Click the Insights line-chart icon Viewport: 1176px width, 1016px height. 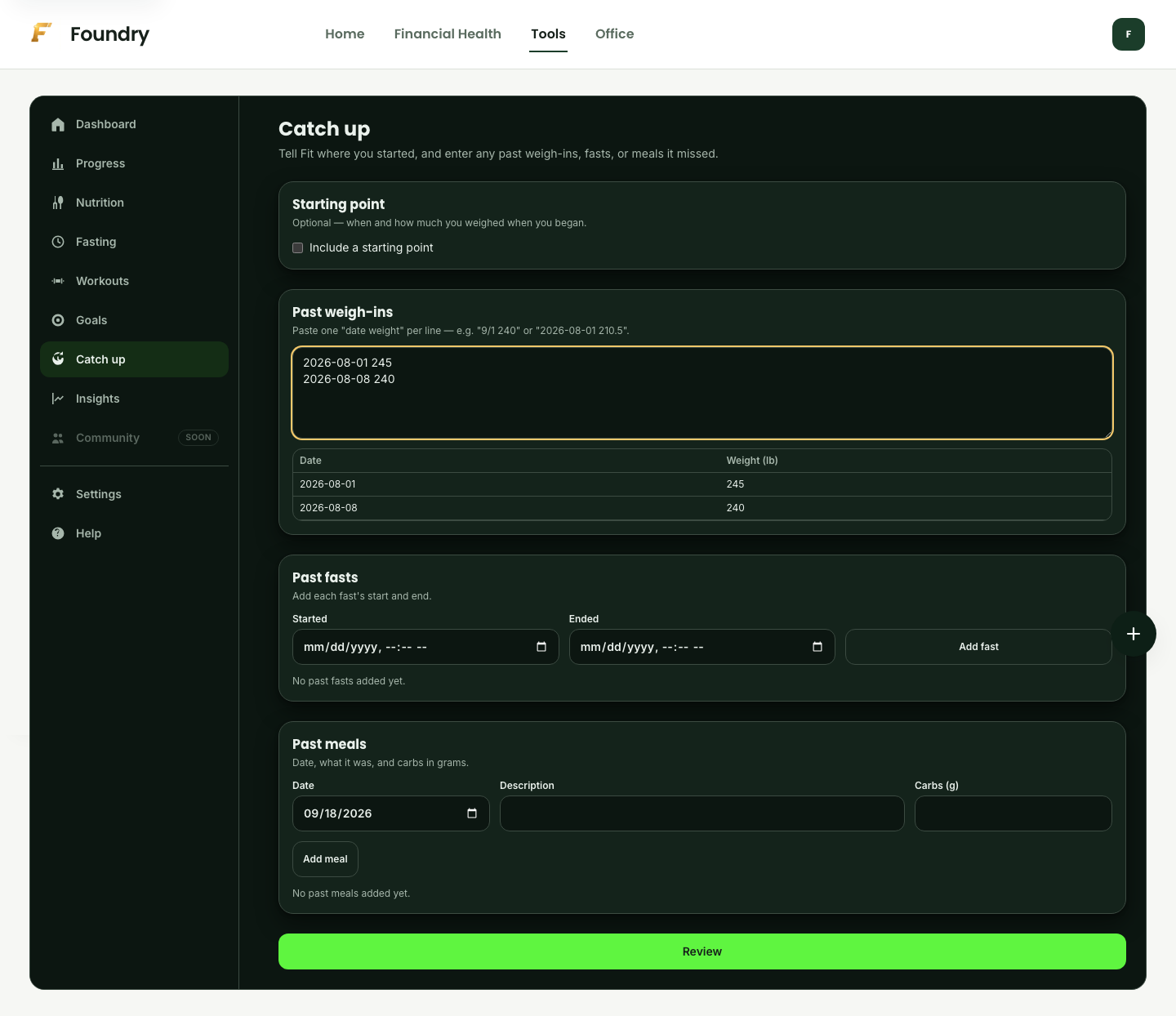tap(58, 399)
